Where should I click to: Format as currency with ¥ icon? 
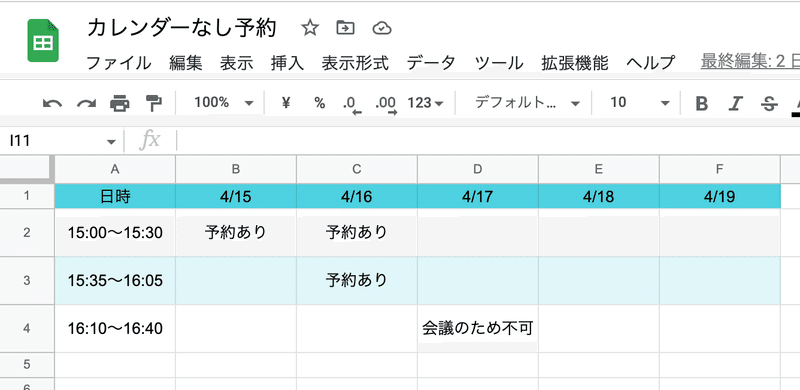[286, 103]
